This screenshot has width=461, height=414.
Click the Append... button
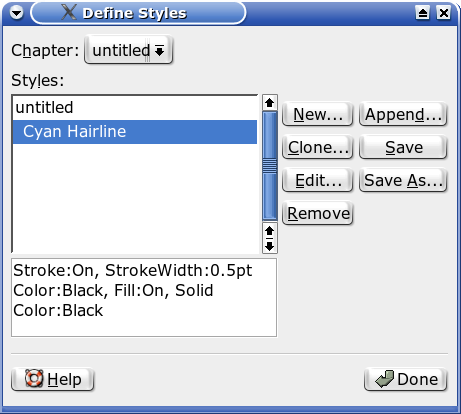[403, 114]
